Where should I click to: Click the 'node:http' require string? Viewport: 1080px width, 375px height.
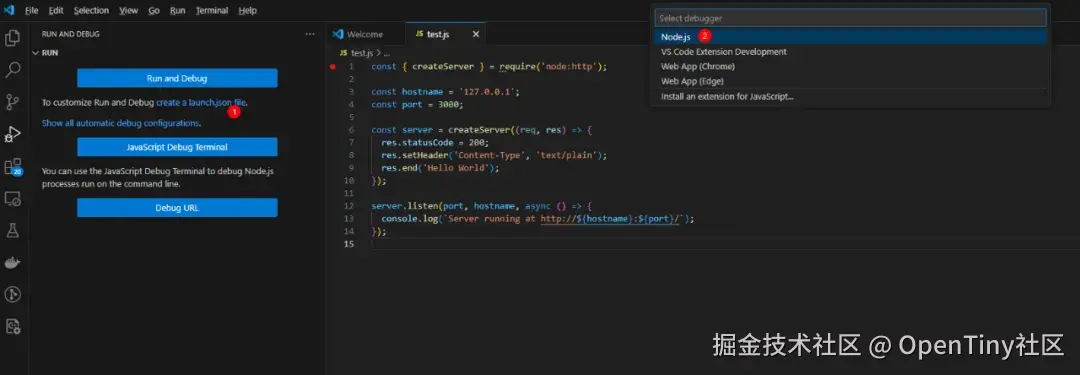click(x=570, y=67)
